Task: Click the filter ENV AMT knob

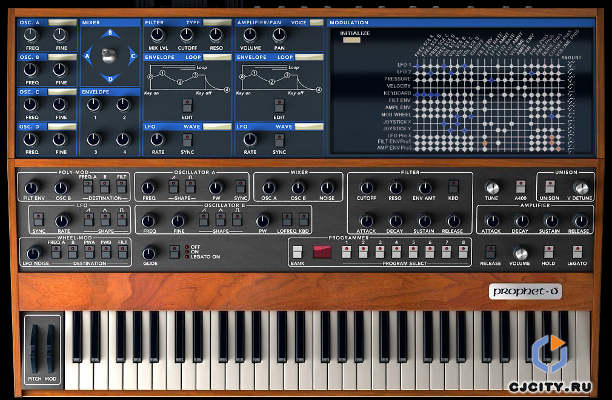Action: click(x=425, y=188)
